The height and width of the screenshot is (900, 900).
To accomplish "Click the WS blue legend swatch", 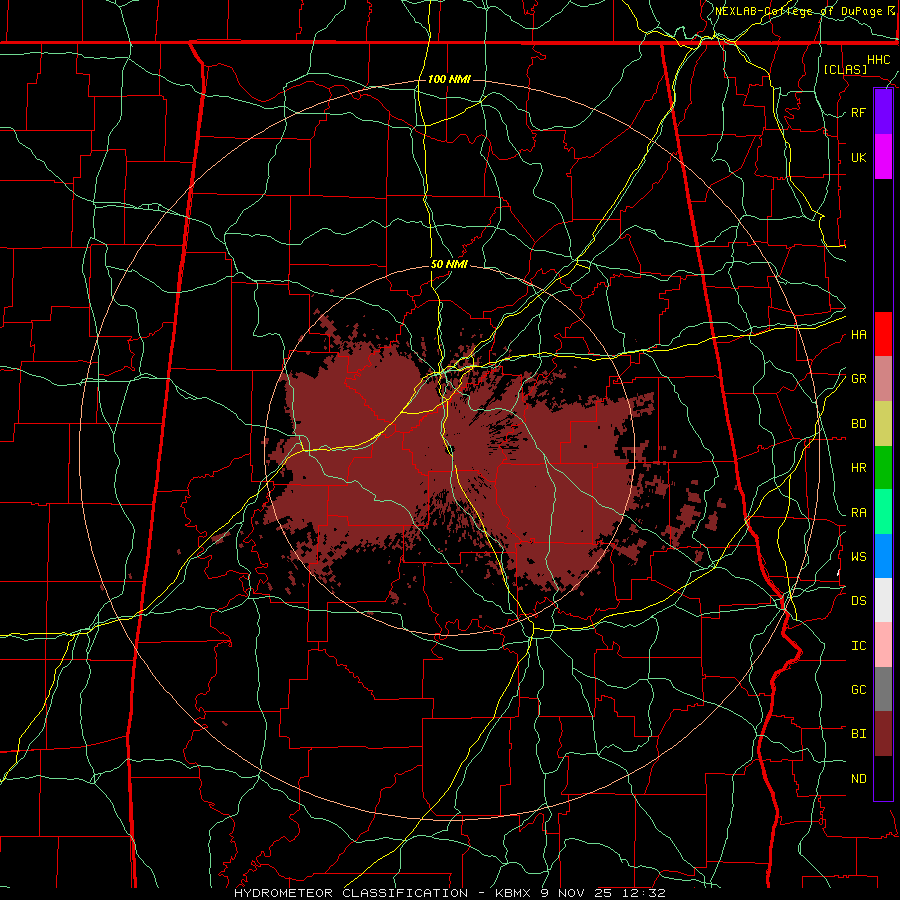I will [x=883, y=556].
